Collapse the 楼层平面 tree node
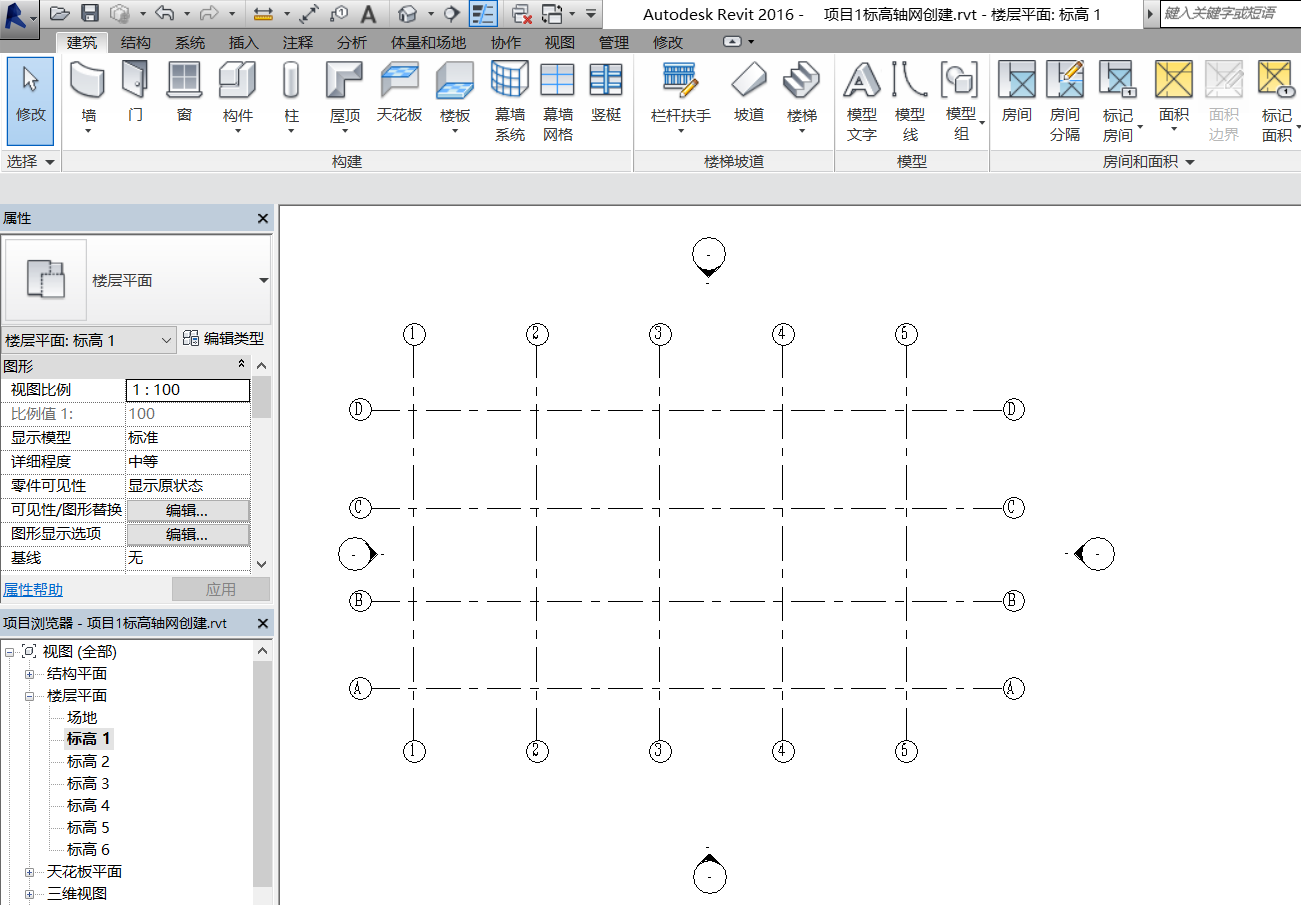1301x905 pixels. [x=29, y=696]
